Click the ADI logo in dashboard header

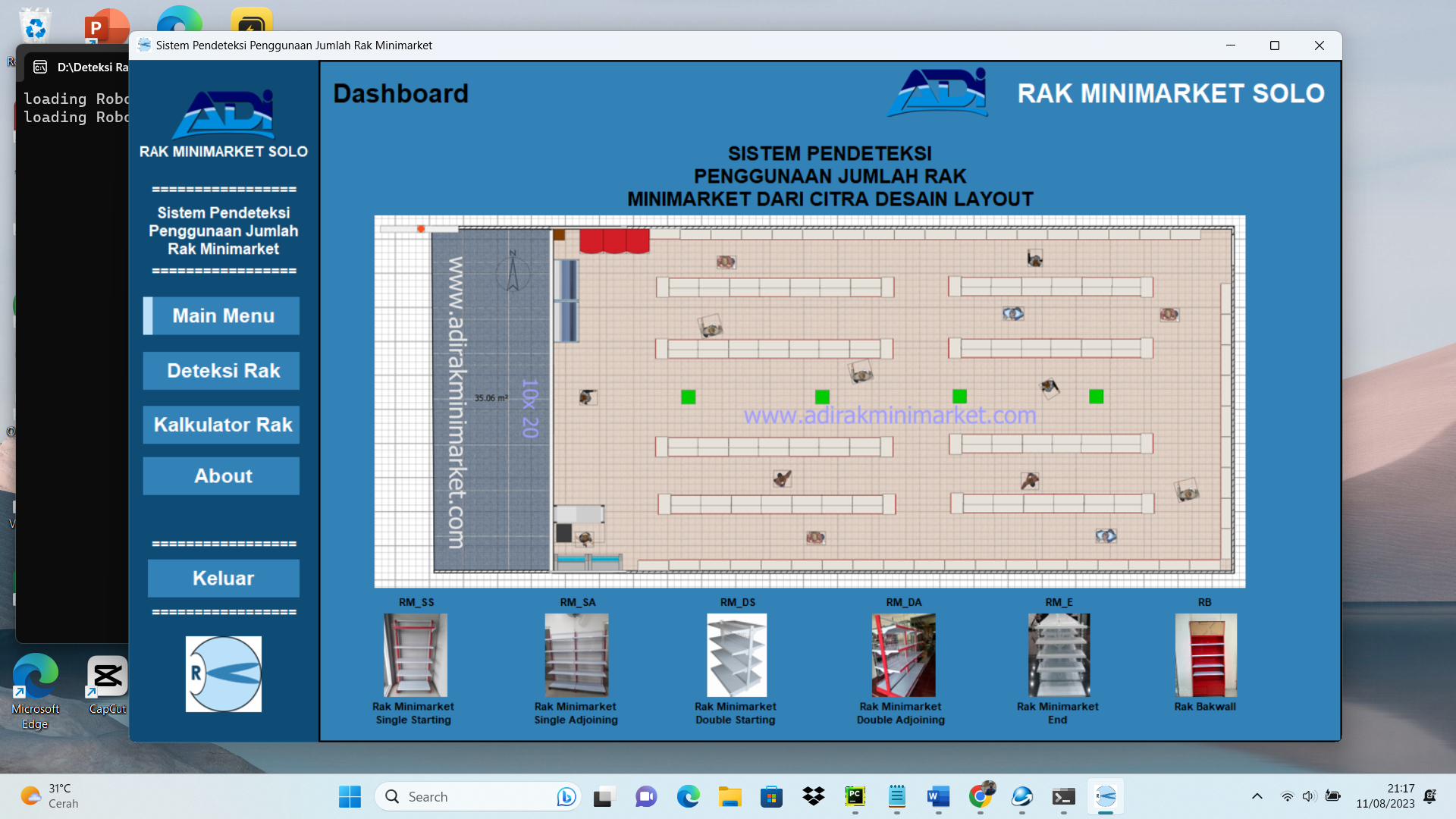938,93
